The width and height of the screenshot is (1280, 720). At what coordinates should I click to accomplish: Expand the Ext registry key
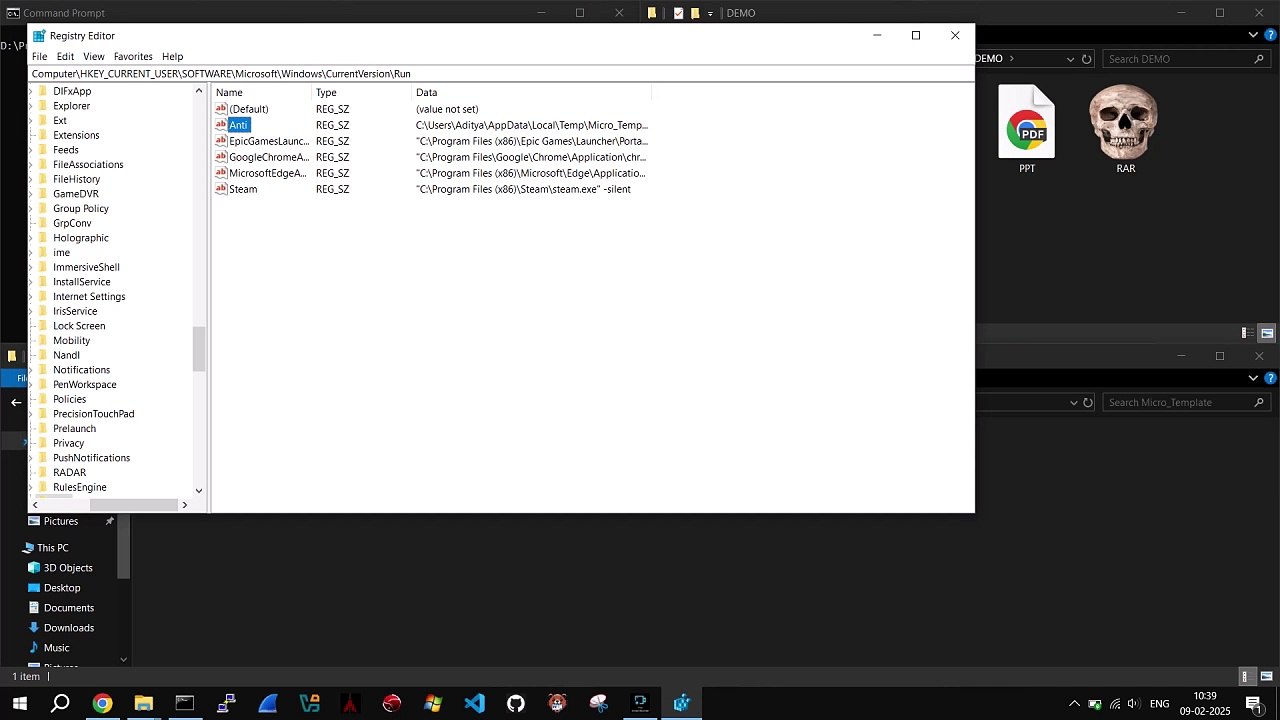[x=30, y=121]
